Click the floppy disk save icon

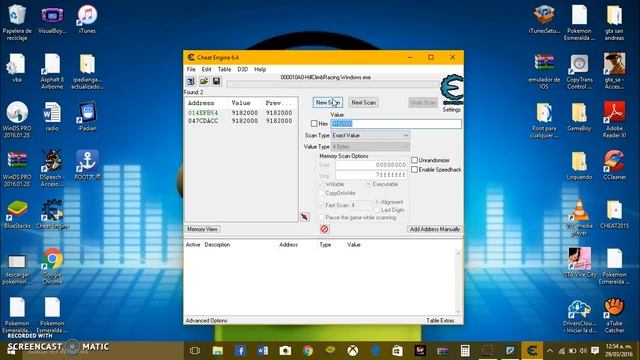pos(216,82)
